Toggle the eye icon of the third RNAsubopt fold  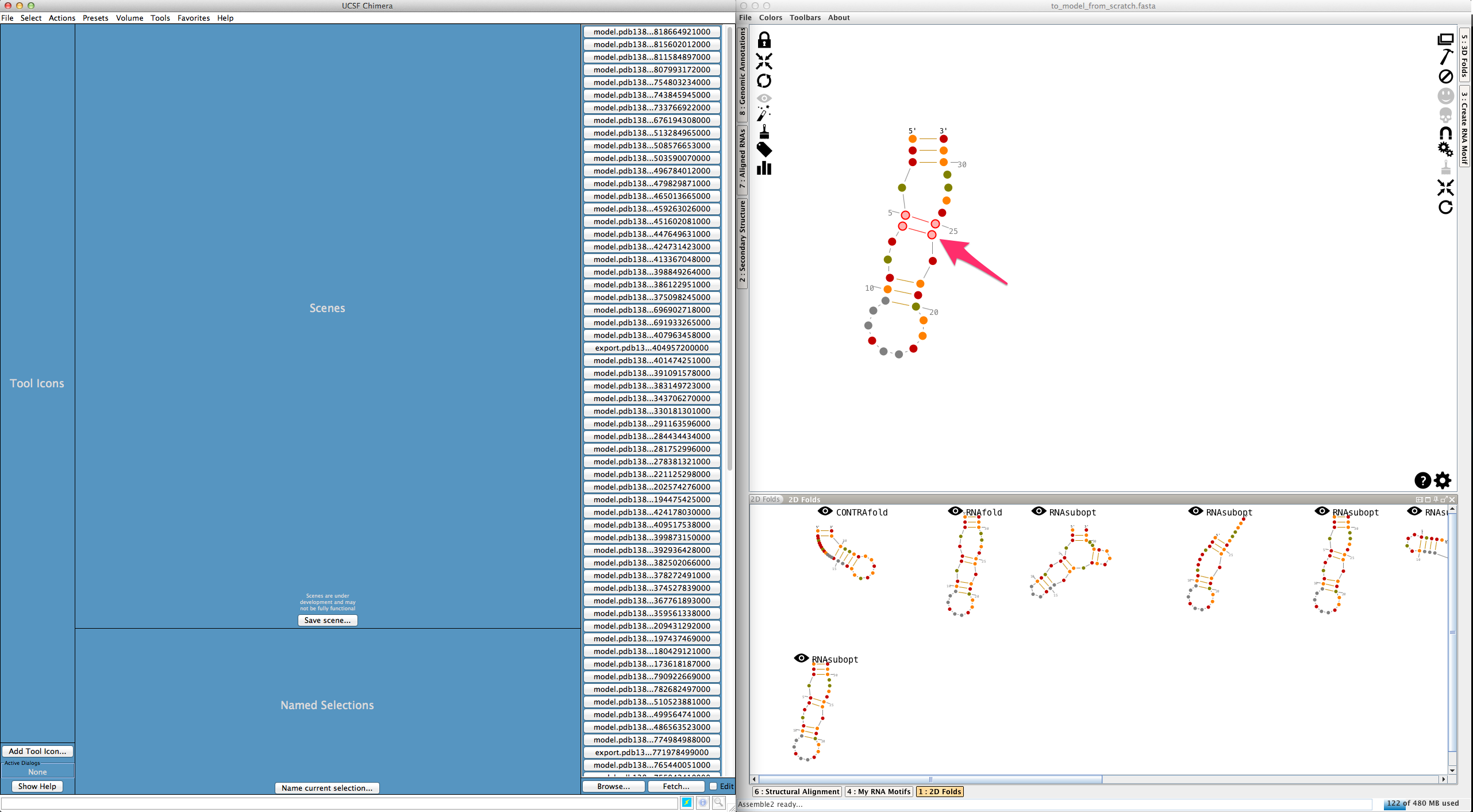tap(1322, 511)
